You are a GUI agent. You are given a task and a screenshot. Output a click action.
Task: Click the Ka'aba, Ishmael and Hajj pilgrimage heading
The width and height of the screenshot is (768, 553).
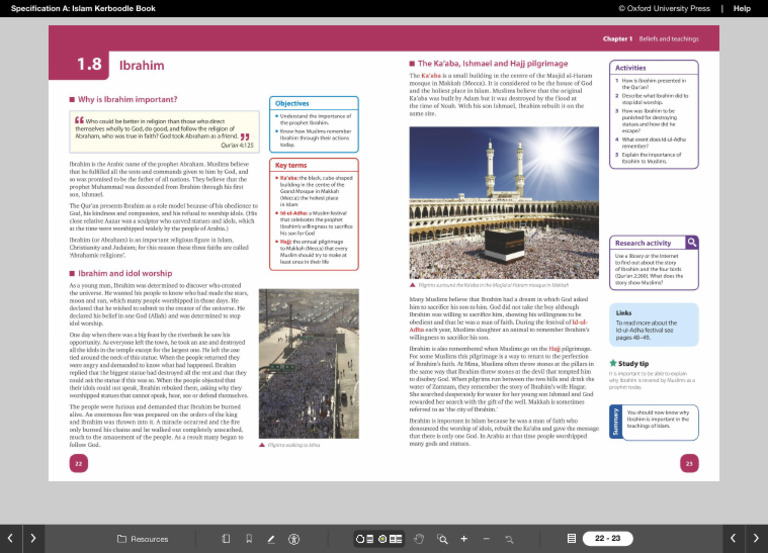[492, 64]
